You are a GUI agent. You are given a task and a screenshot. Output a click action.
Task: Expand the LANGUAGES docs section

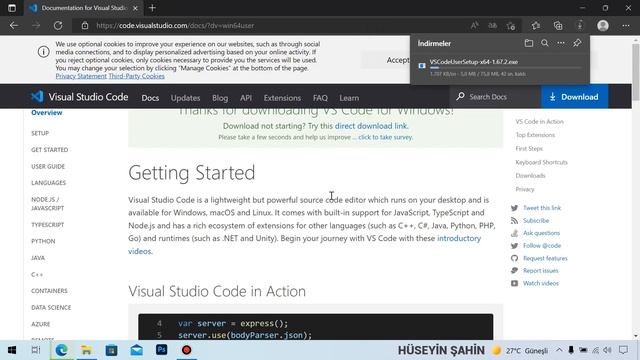tap(48, 183)
